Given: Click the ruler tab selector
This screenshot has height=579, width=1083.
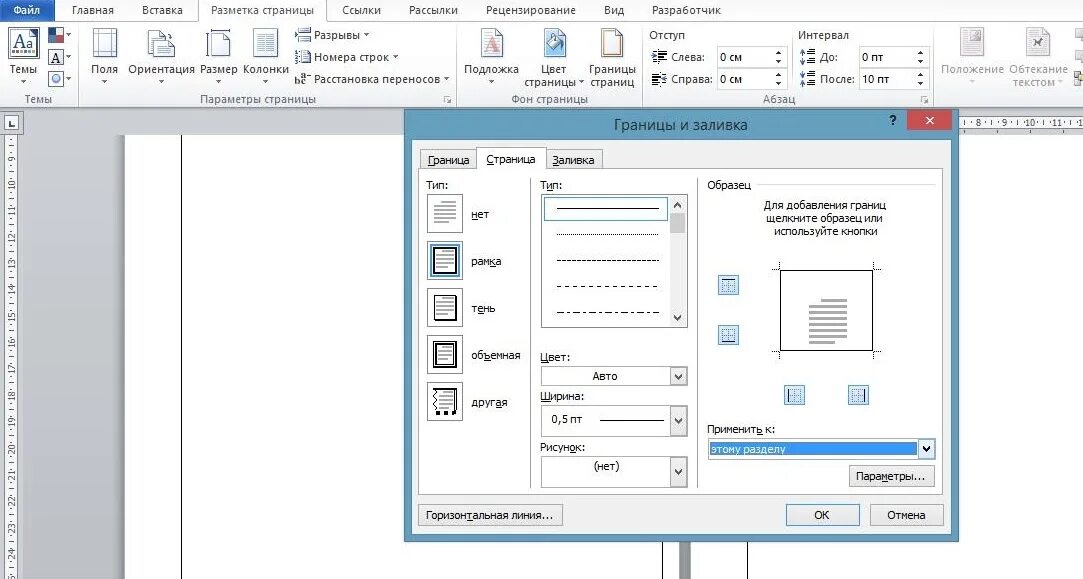Looking at the screenshot, I should click(x=12, y=124).
